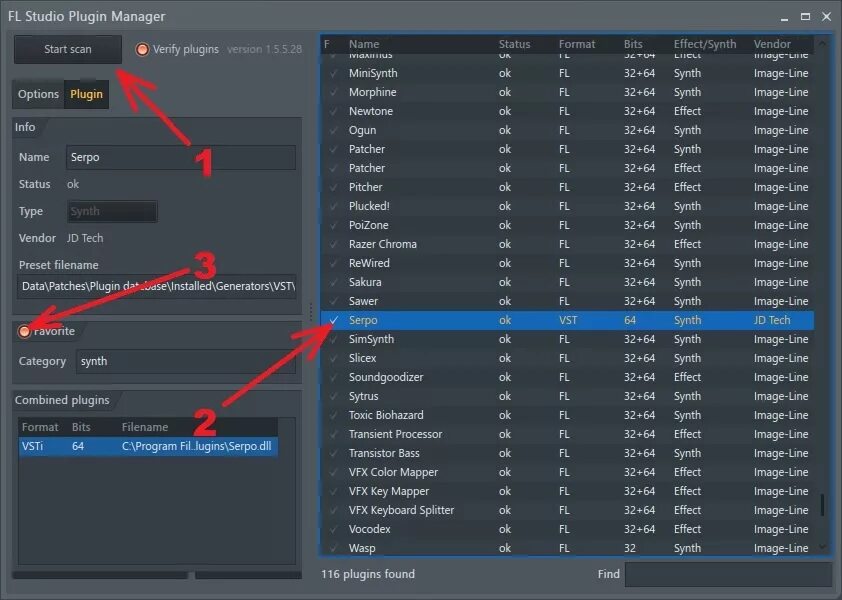Toggle the Favorite radio button
Viewport: 842px width, 600px height.
tap(24, 331)
